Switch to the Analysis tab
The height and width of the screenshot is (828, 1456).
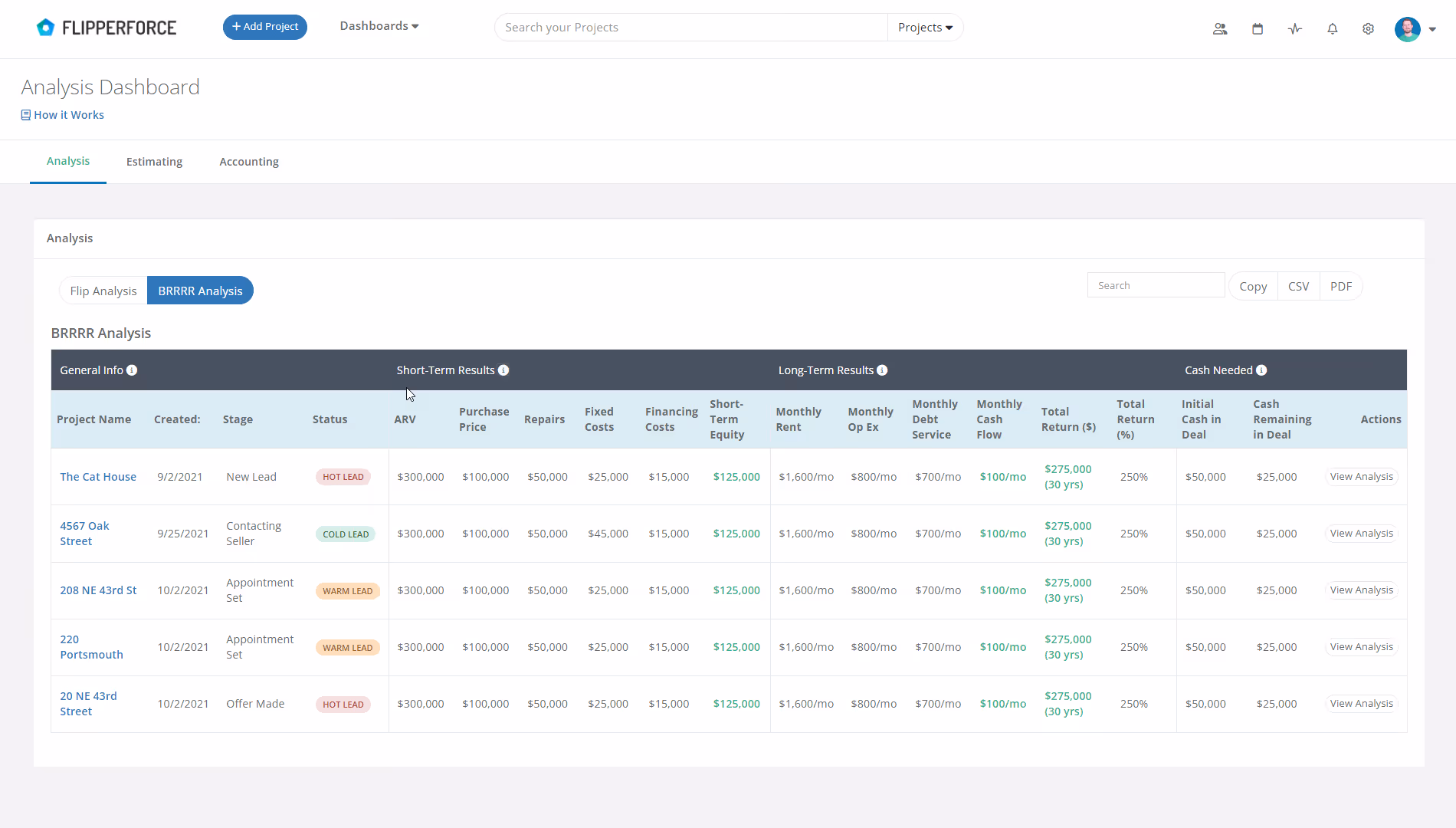click(68, 161)
